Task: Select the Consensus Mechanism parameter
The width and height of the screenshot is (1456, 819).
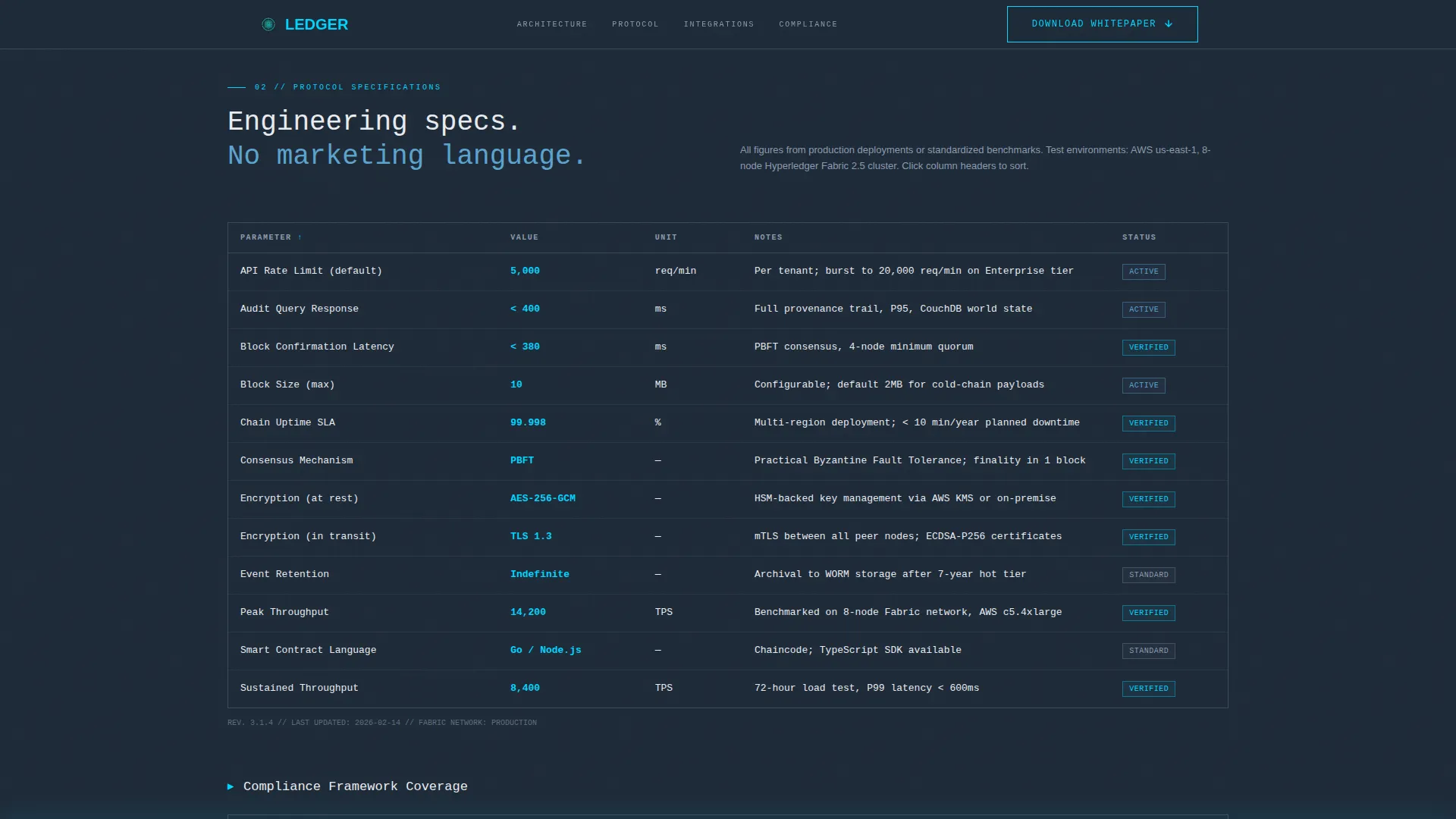Action: point(297,460)
